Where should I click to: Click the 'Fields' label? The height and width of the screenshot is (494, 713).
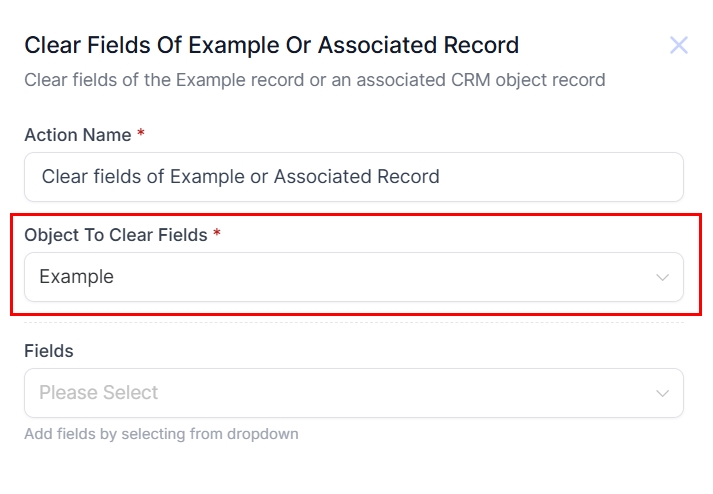(49, 351)
